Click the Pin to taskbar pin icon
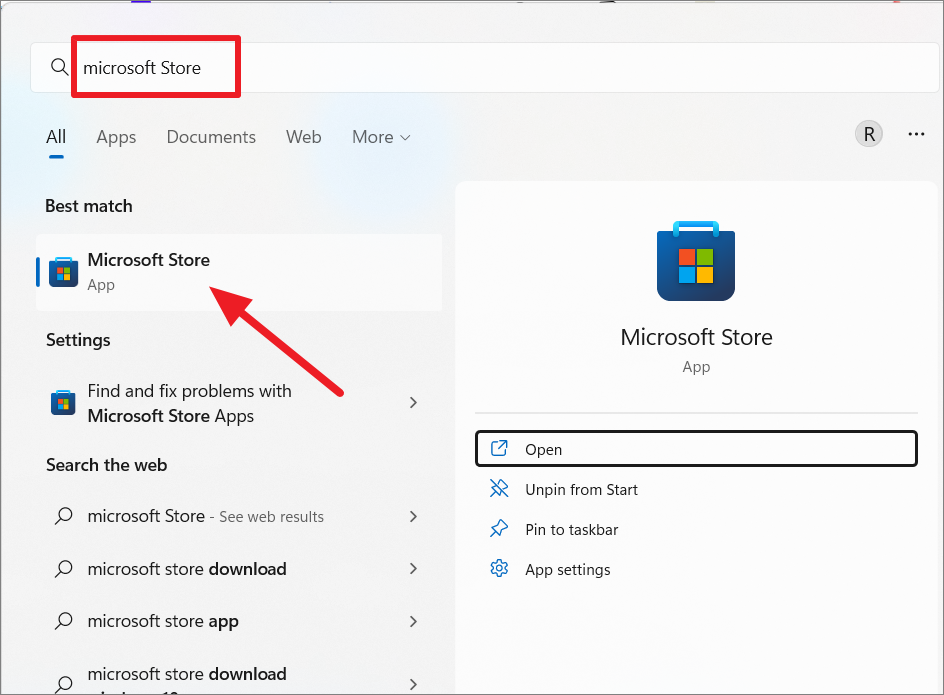 coord(499,529)
